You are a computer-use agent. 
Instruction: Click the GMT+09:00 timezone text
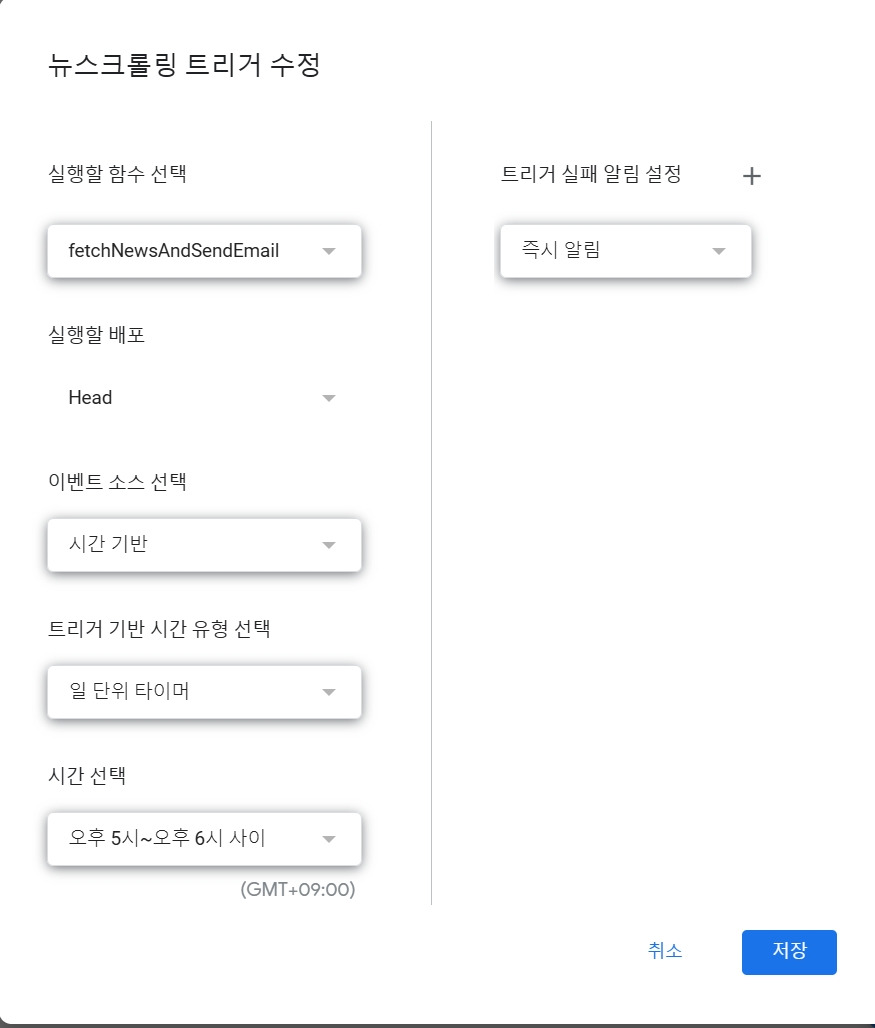click(298, 889)
